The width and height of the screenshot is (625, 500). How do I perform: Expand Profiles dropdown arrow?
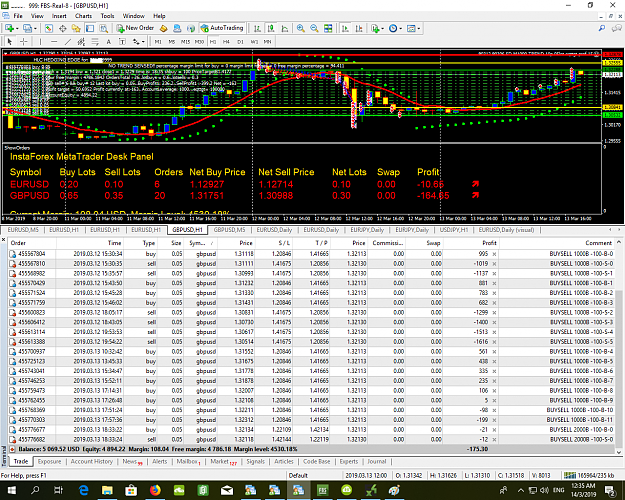pyautogui.click(x=35, y=29)
